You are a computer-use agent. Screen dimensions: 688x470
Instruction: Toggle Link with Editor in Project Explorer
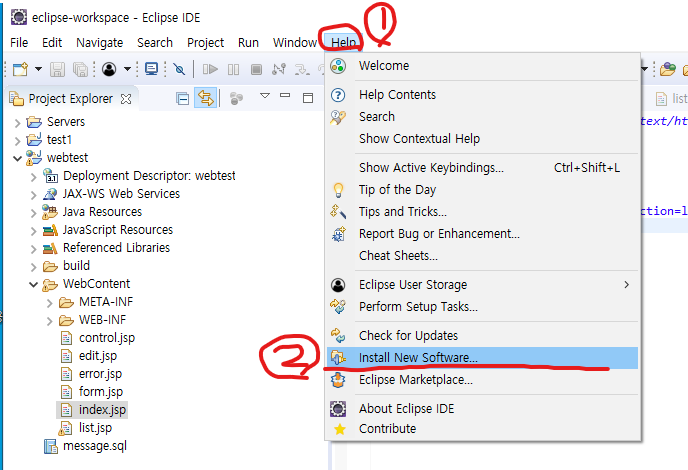pos(206,98)
